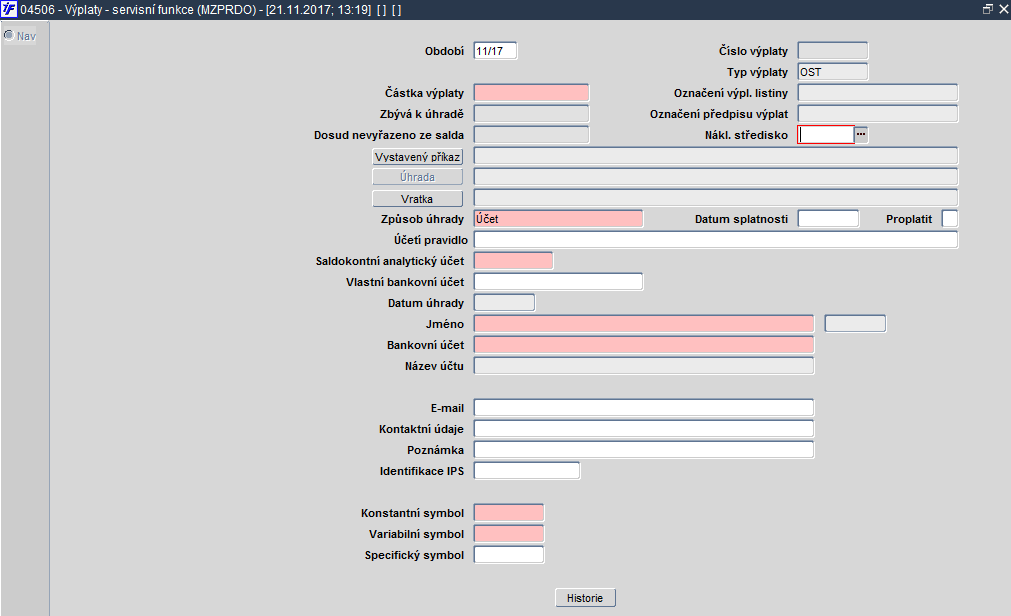Click the Způsob úhrady field showing Účet

(558, 219)
